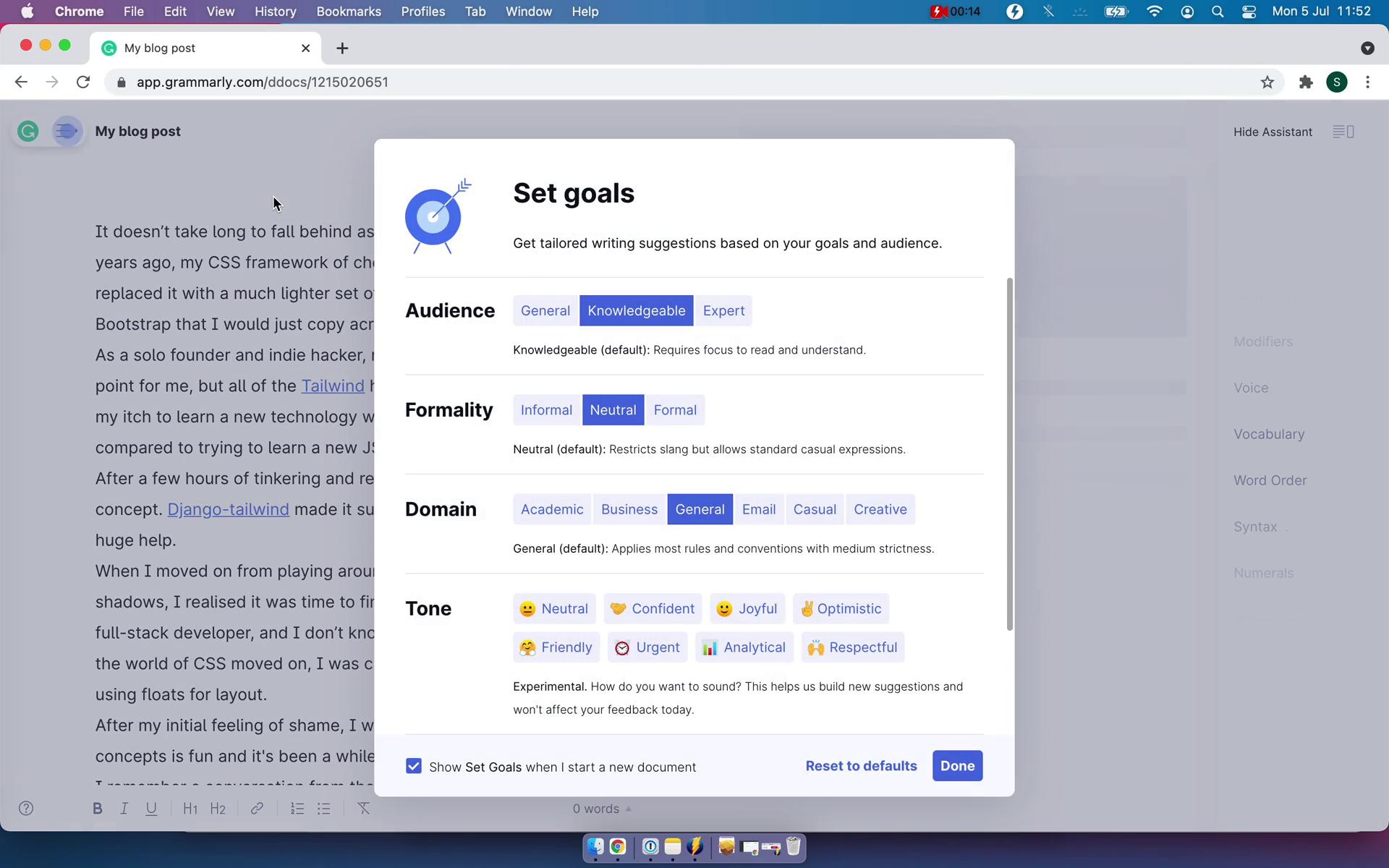The image size is (1389, 868).
Task: Toggle the assistant layout icon at top right
Action: tap(1343, 132)
